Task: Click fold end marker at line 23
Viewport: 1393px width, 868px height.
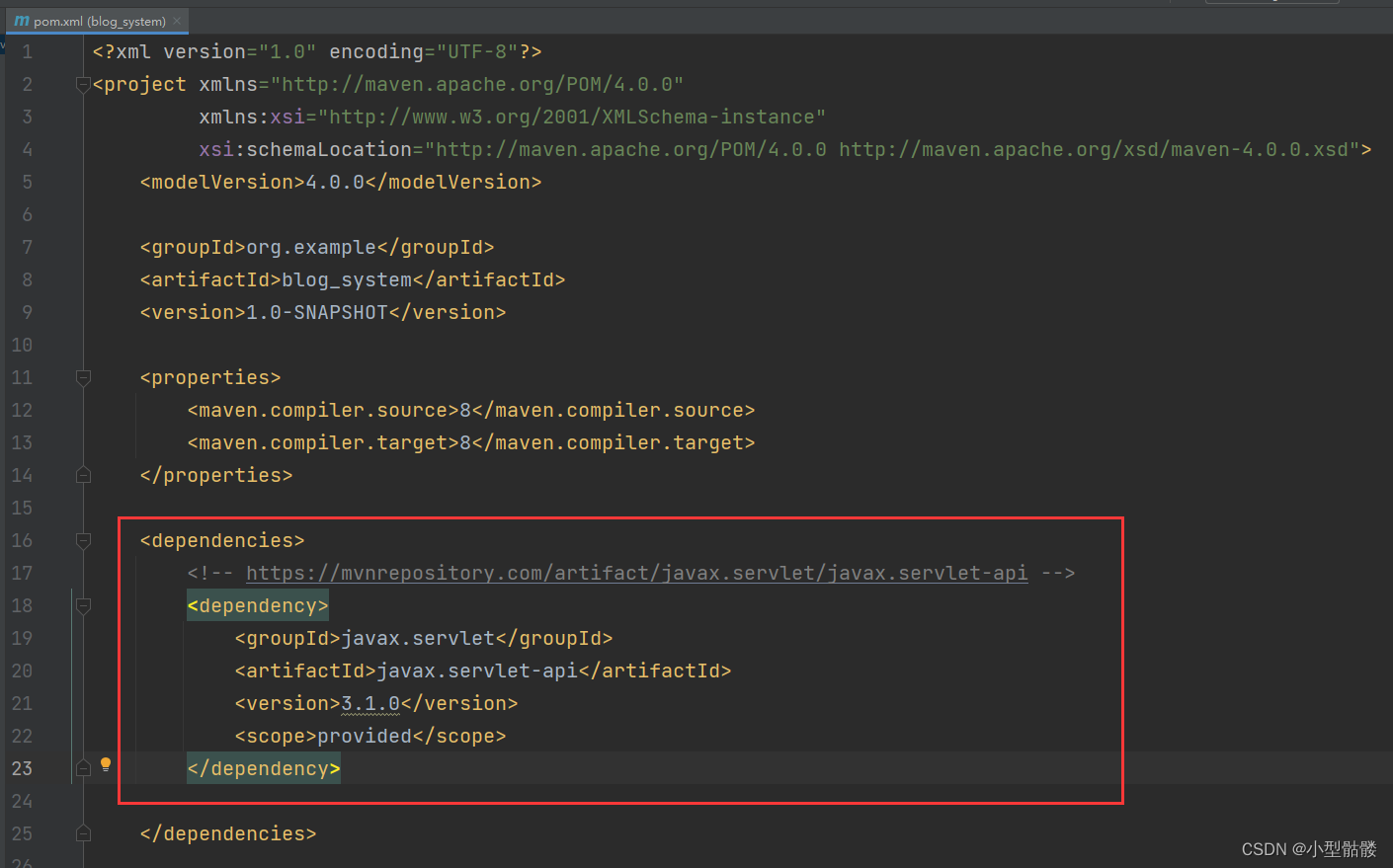Action: (x=83, y=768)
